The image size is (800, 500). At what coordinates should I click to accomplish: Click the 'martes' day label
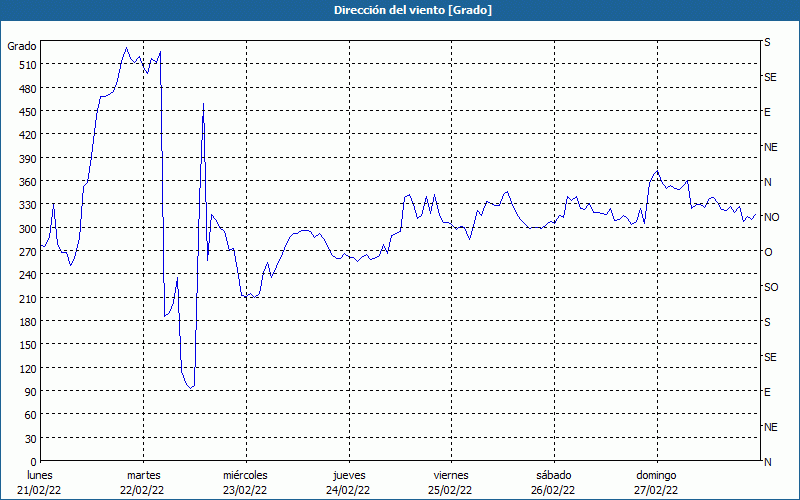click(144, 476)
